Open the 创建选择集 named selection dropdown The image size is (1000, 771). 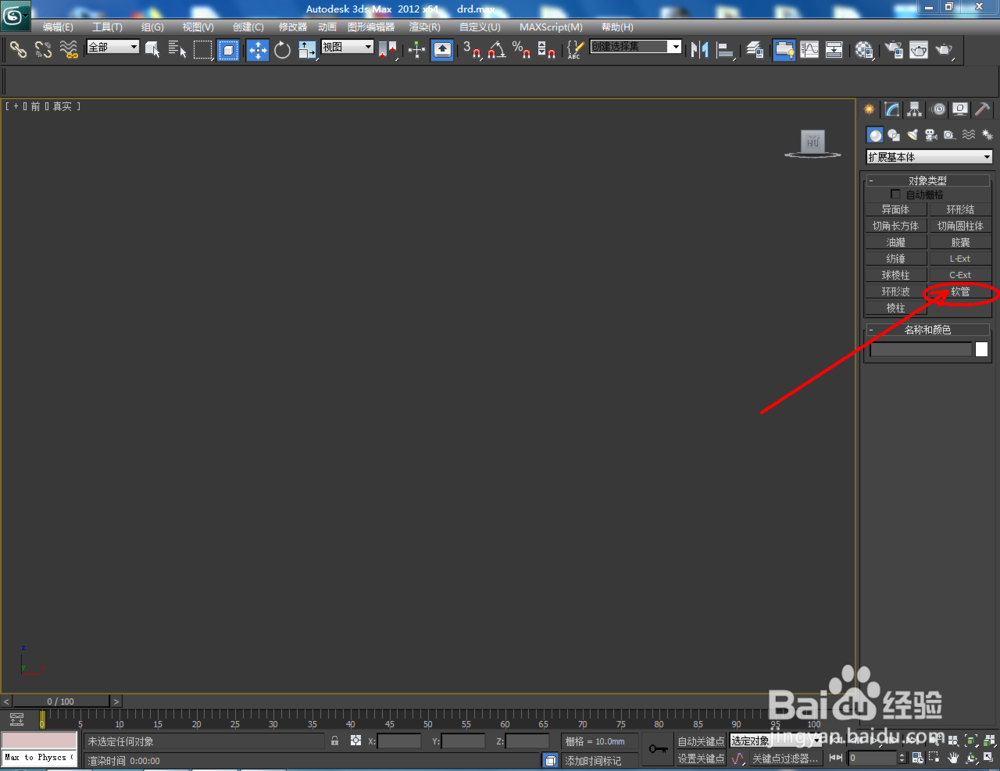click(636, 47)
